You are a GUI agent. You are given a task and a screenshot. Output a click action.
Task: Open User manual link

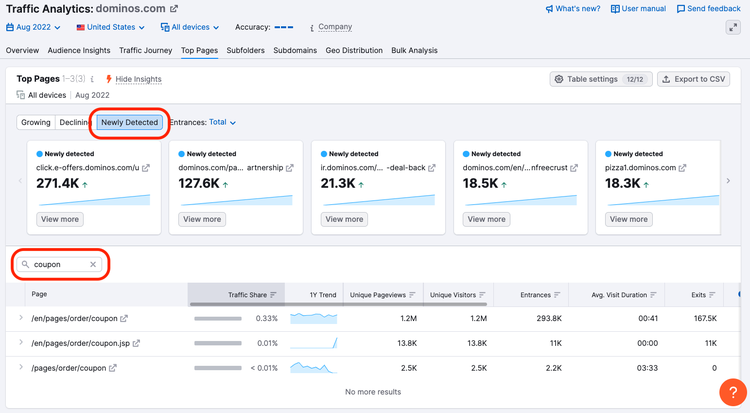[x=639, y=9]
